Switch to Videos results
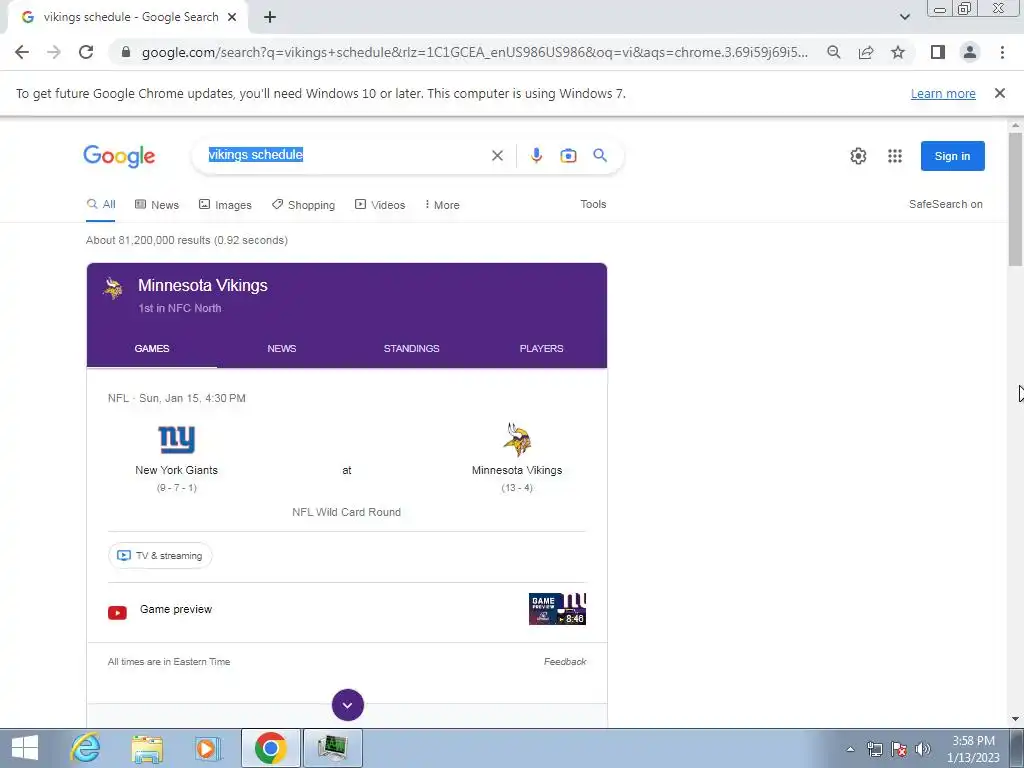This screenshot has height=768, width=1024. tap(380, 205)
